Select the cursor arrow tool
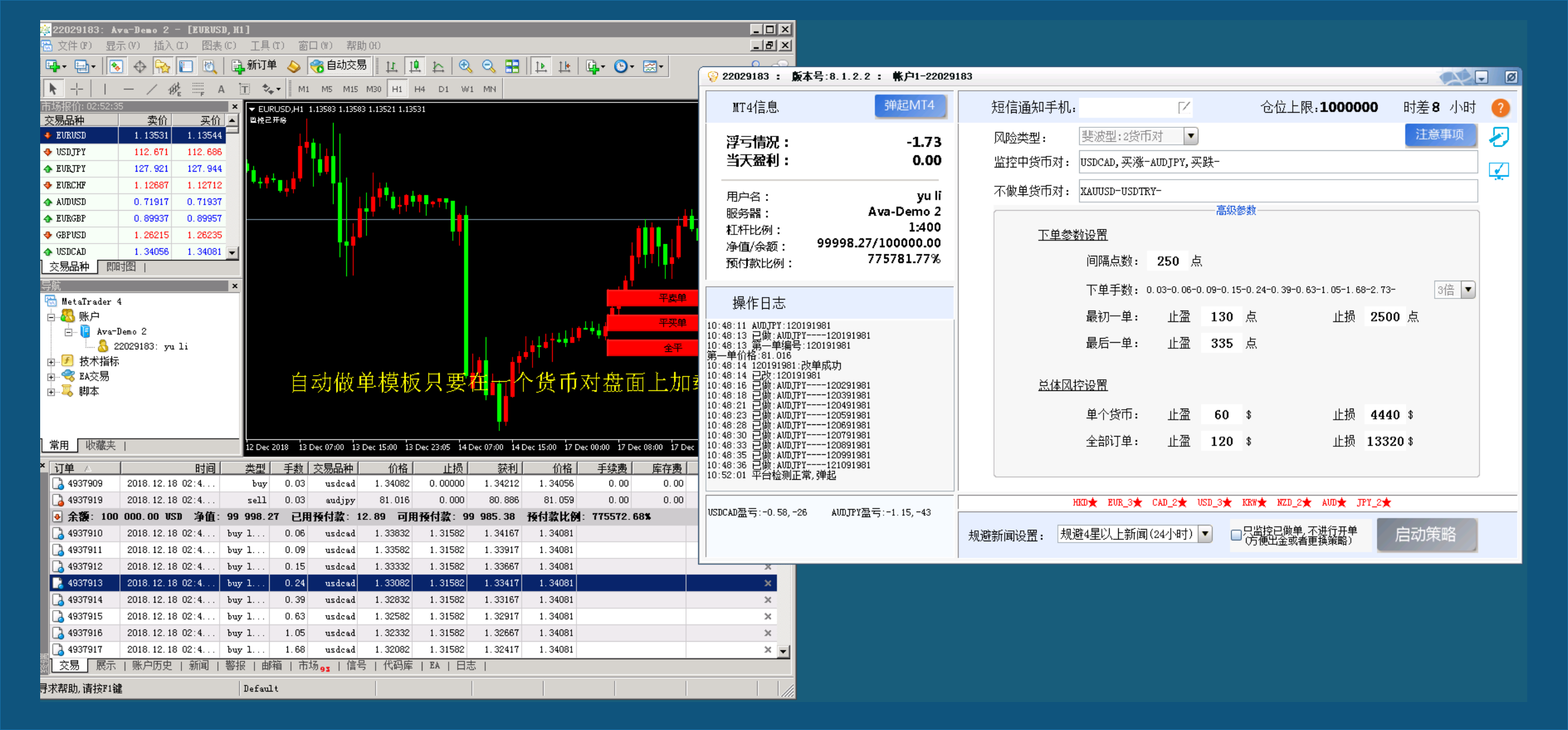The image size is (1568, 730). pyautogui.click(x=53, y=89)
